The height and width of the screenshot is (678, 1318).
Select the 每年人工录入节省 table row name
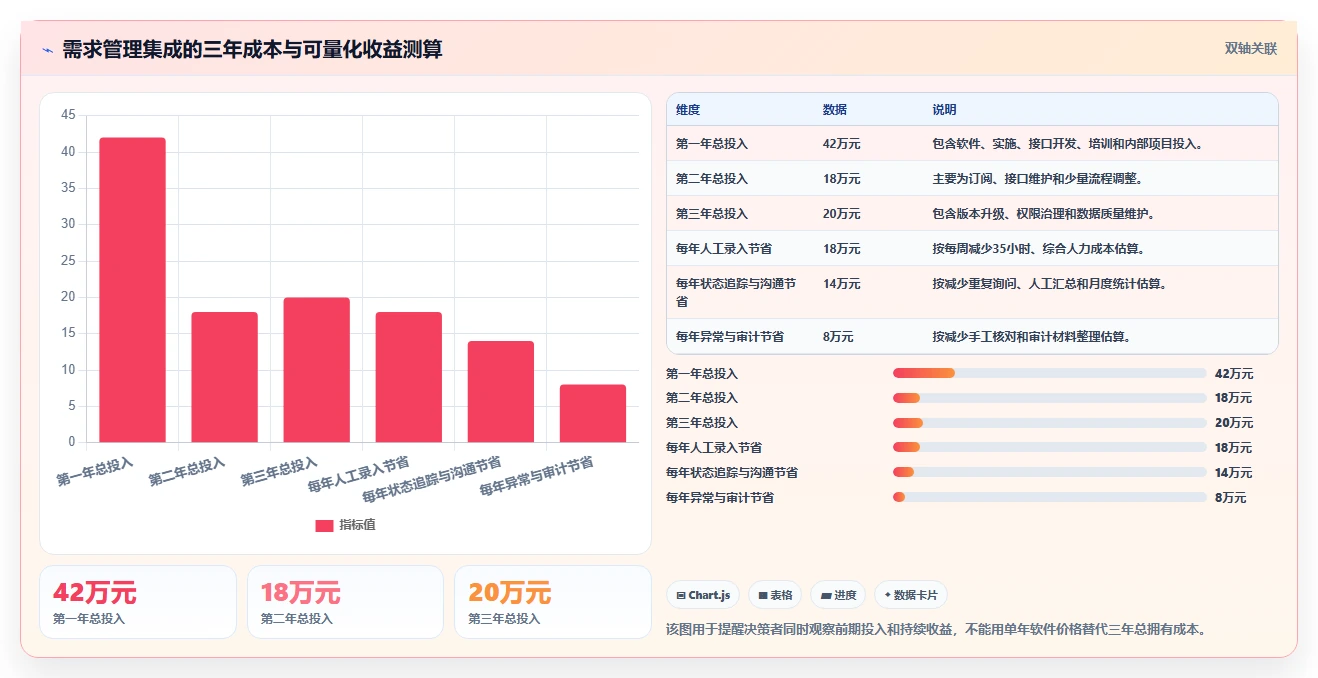pos(724,249)
